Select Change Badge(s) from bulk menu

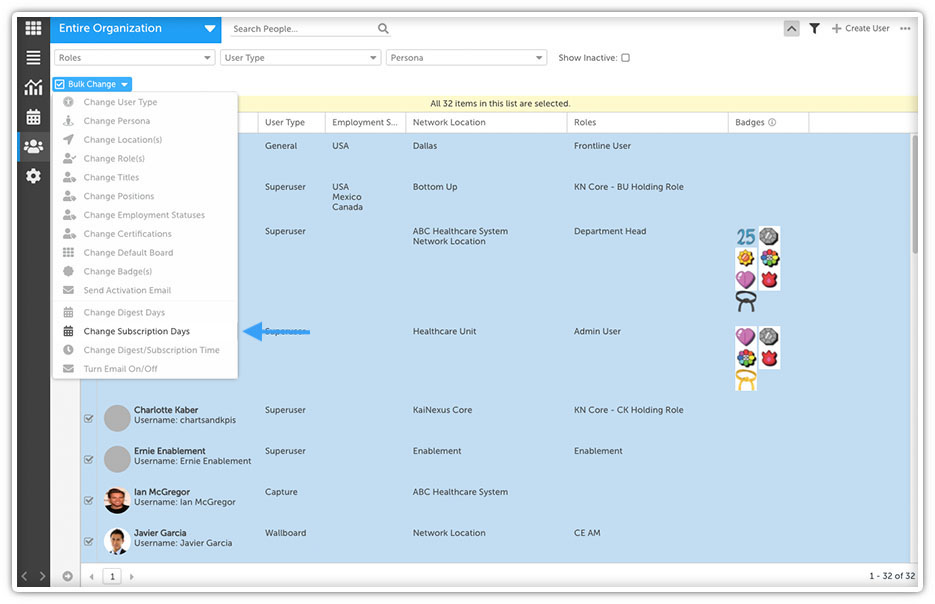[x=118, y=271]
